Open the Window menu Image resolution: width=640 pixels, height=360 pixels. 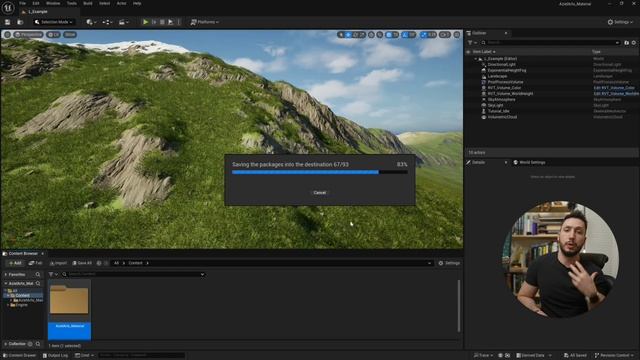[53, 3]
